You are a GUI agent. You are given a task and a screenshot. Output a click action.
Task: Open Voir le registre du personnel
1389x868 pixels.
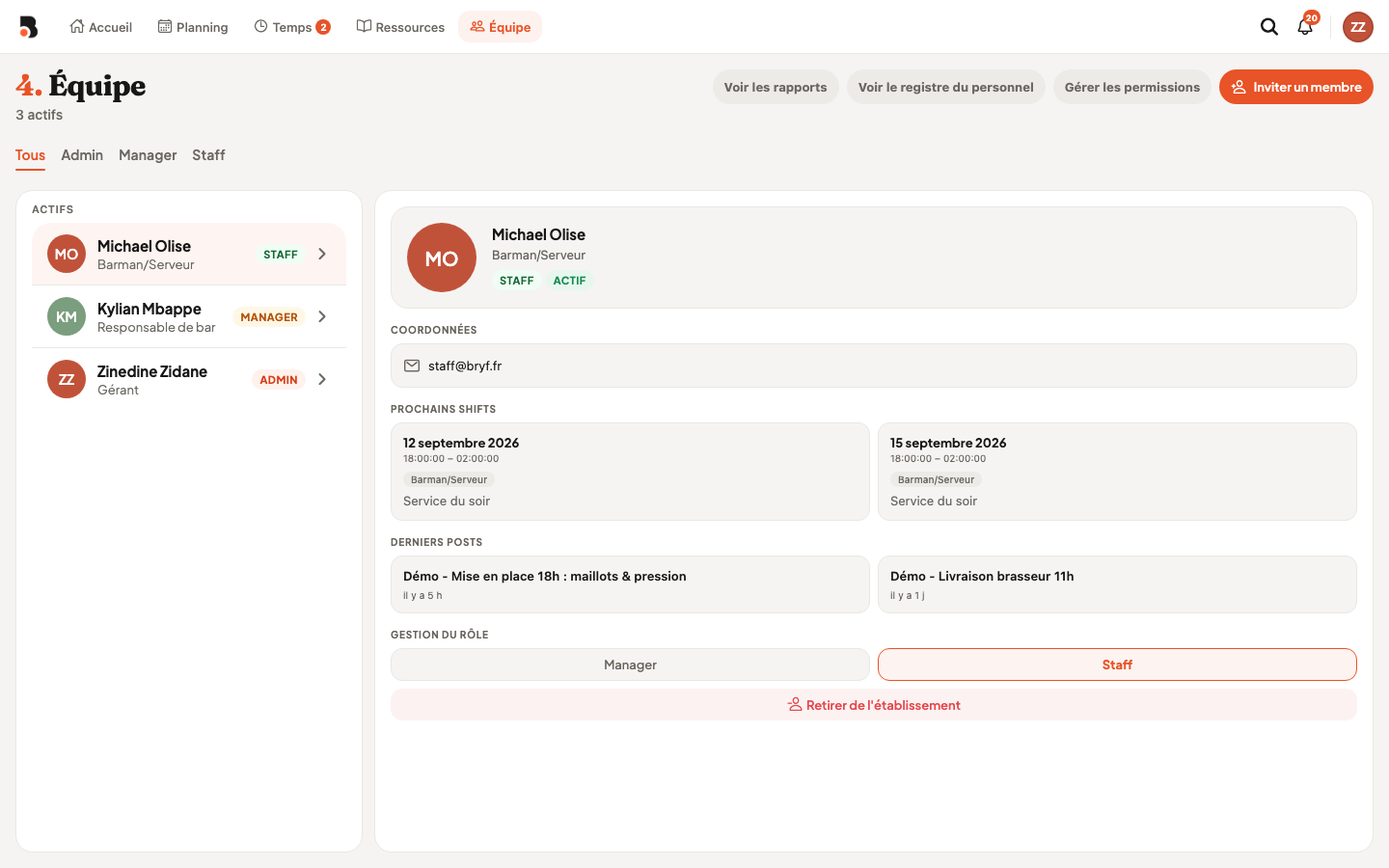(x=946, y=87)
